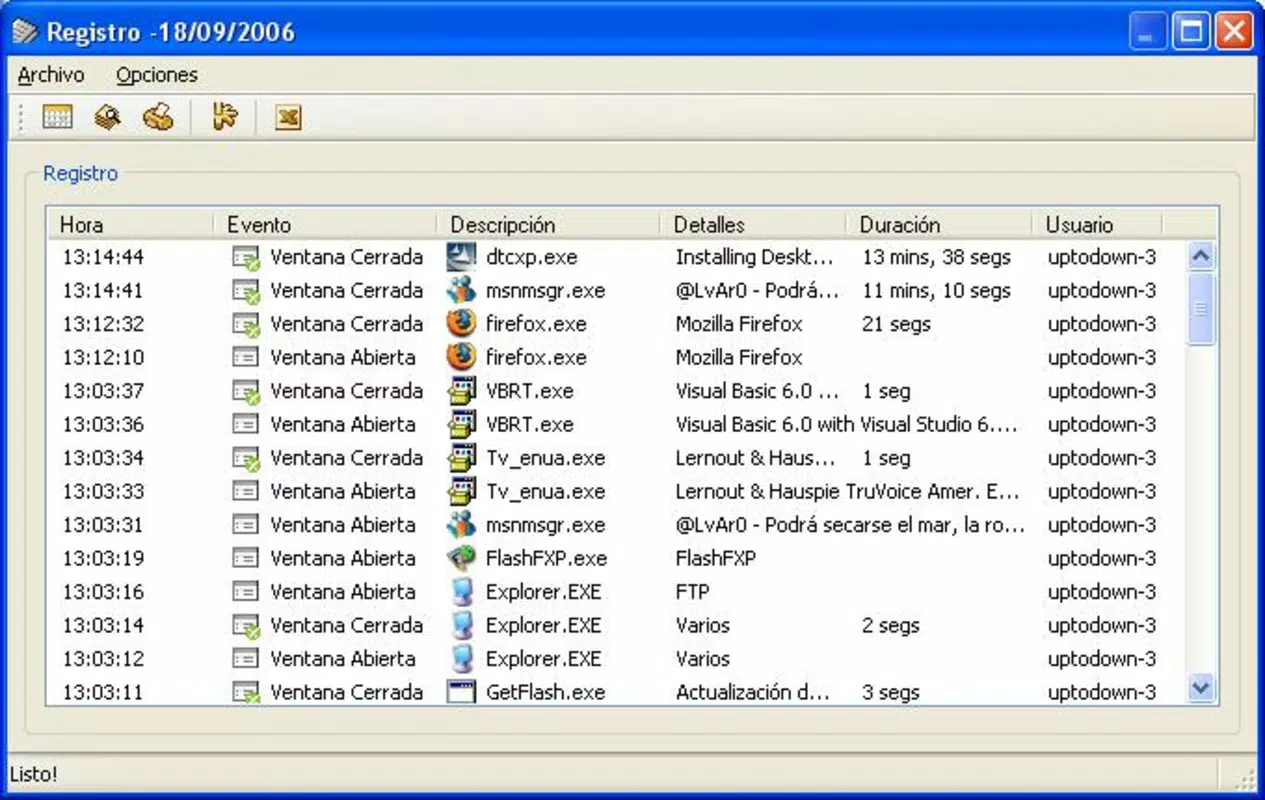1265x800 pixels.
Task: Click Explorer.EXE icon in 13:03:14 row
Action: [461, 625]
